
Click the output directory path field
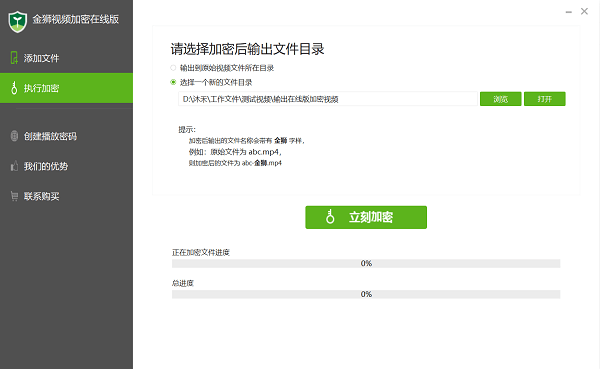328,99
